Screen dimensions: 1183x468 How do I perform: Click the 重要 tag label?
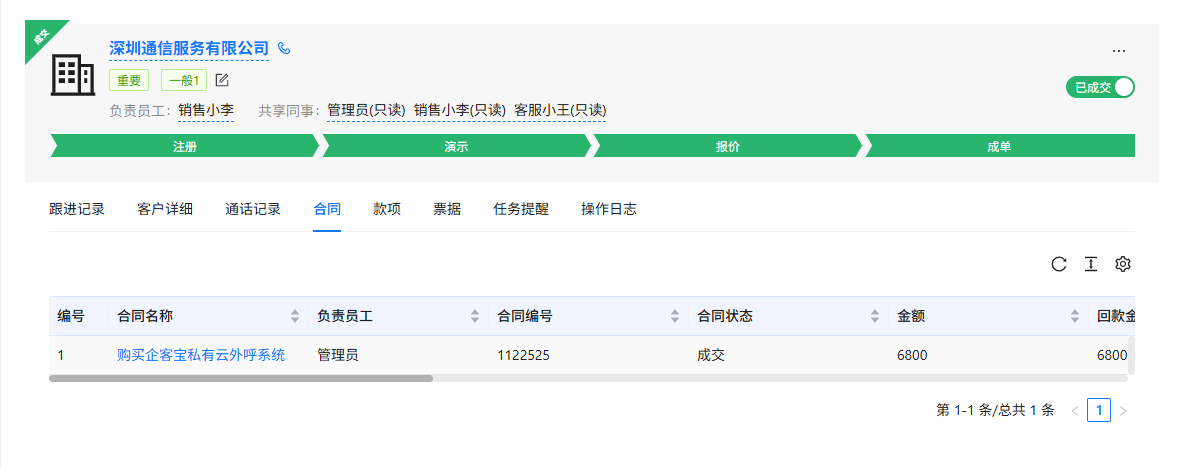(129, 80)
